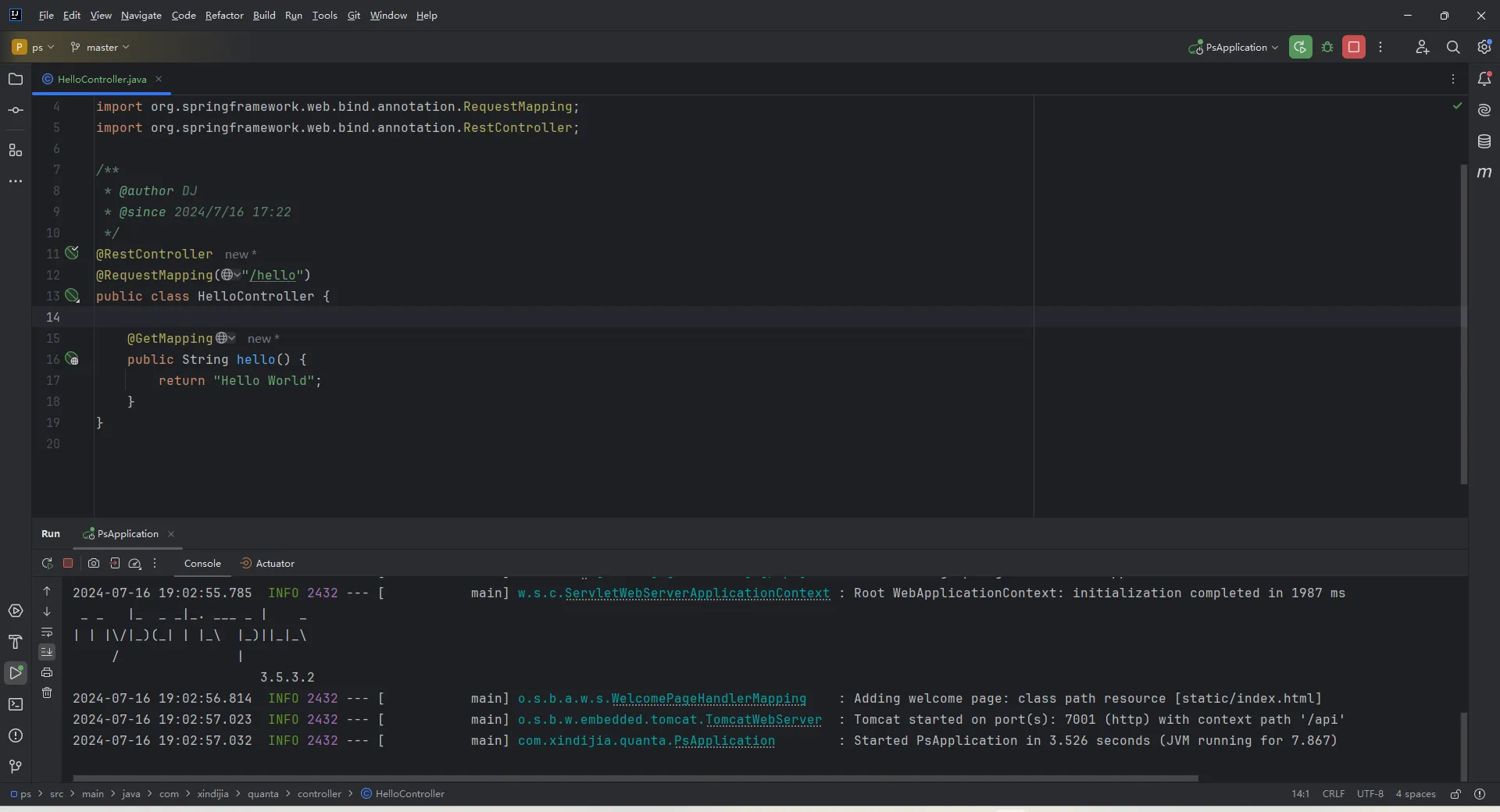The height and width of the screenshot is (812, 1500).
Task: Open URL mapping dropdown next to RequestMapping
Action: pyautogui.click(x=230, y=275)
